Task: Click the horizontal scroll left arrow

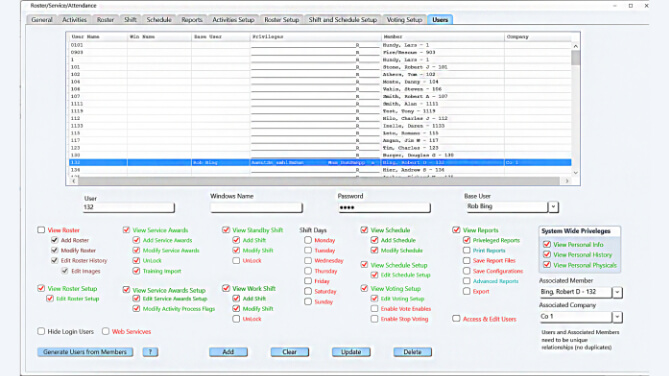Action: point(74,181)
